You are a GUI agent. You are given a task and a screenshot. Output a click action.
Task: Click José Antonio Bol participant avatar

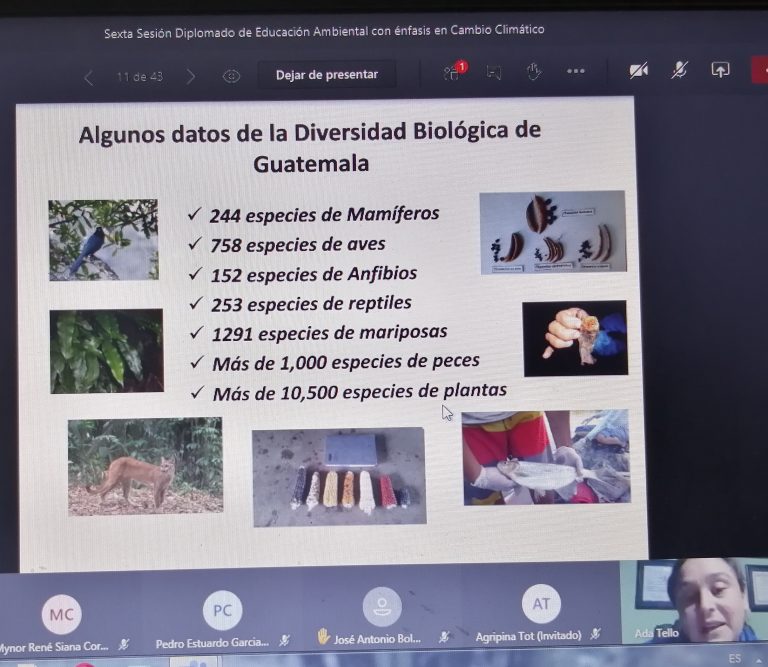381,607
